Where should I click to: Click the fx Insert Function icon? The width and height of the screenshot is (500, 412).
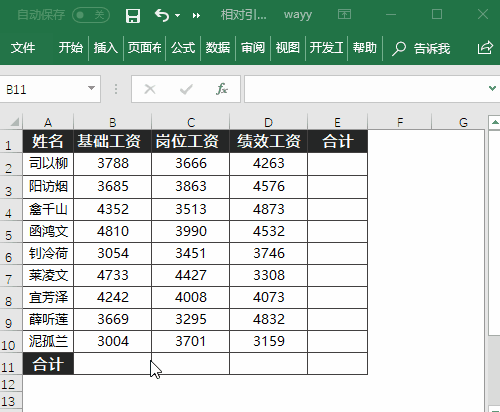222,89
